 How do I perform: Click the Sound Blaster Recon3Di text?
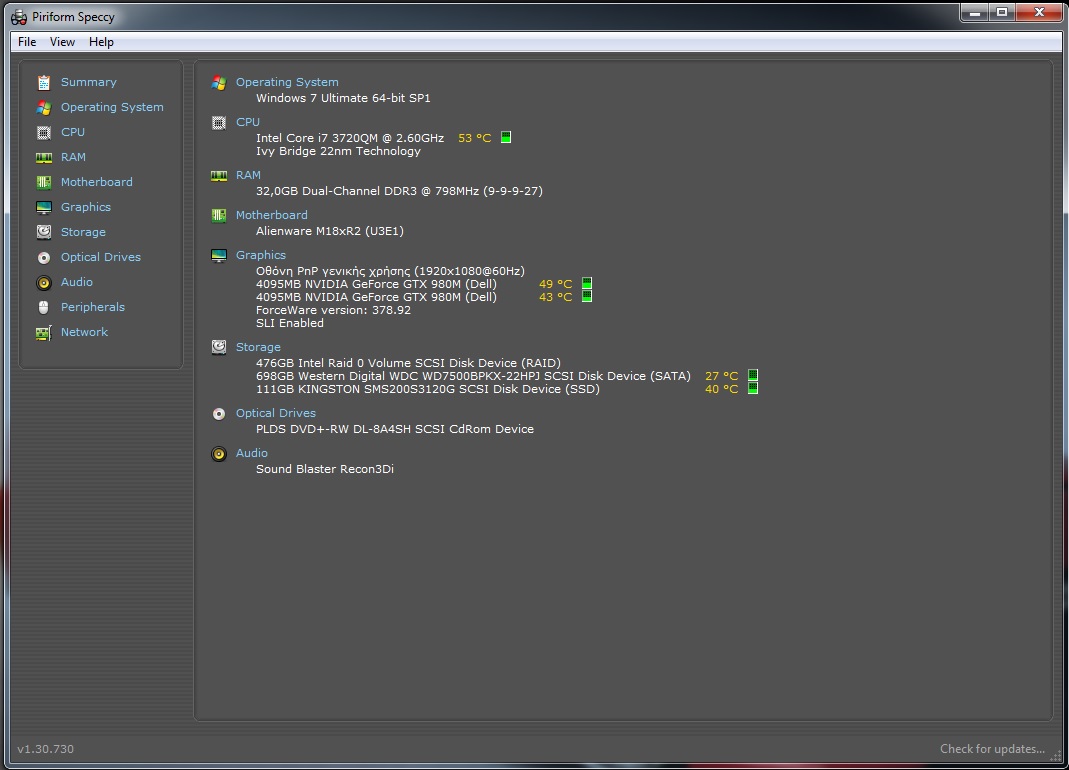tap(325, 469)
